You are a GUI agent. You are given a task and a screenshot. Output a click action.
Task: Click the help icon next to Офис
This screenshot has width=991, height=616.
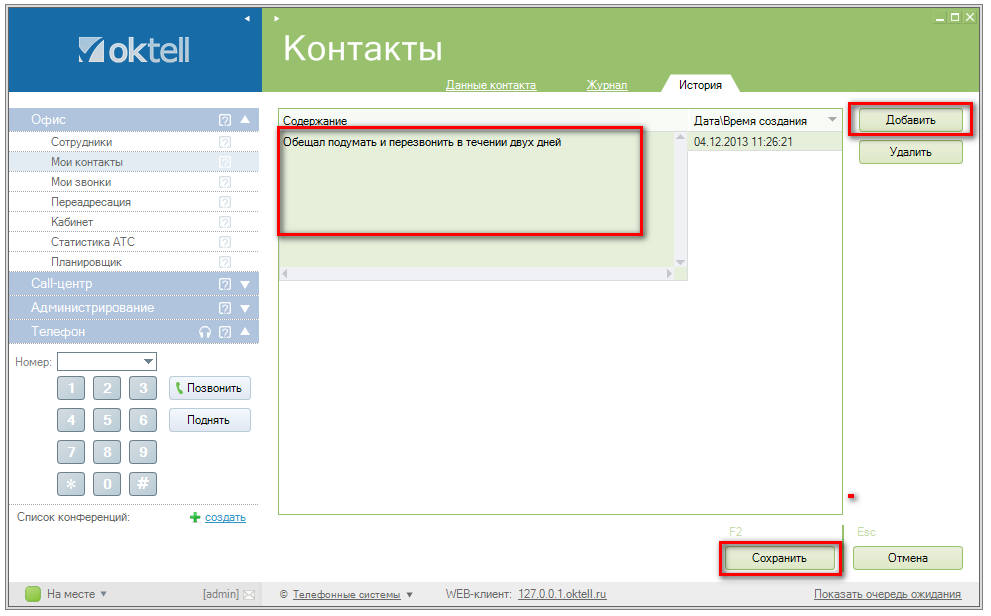[225, 120]
